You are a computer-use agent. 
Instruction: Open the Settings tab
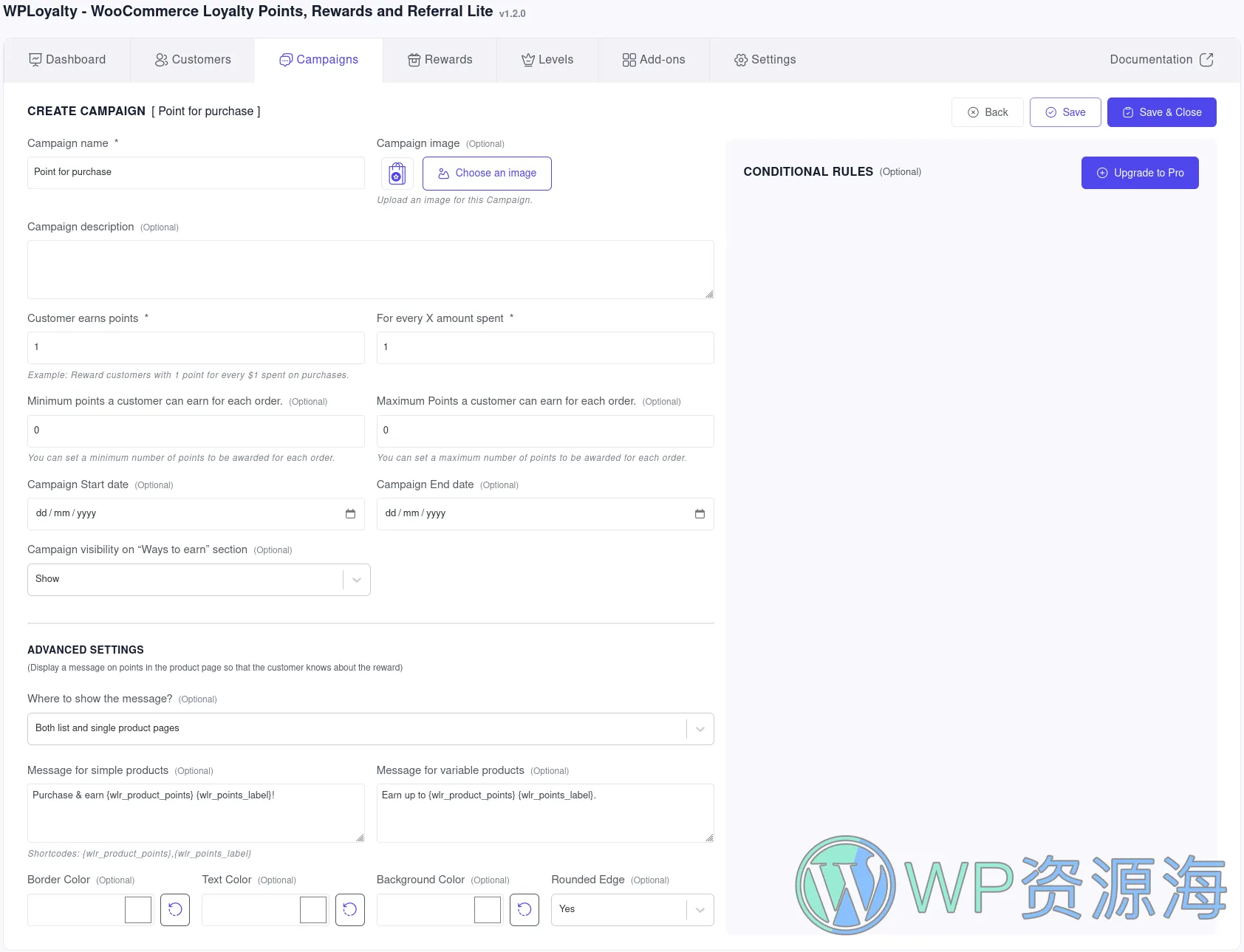(765, 60)
